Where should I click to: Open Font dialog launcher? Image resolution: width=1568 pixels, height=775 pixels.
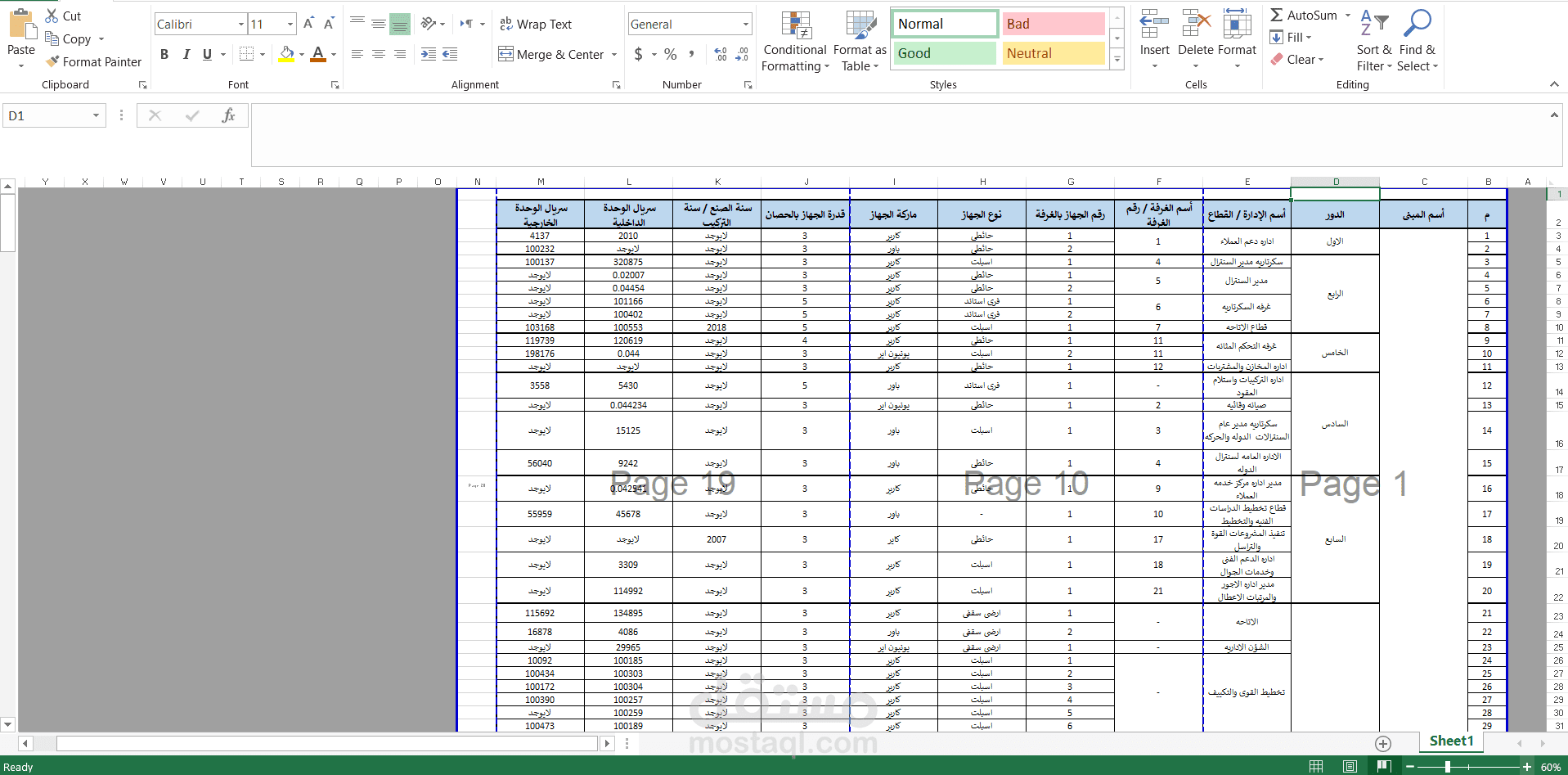click(x=335, y=85)
